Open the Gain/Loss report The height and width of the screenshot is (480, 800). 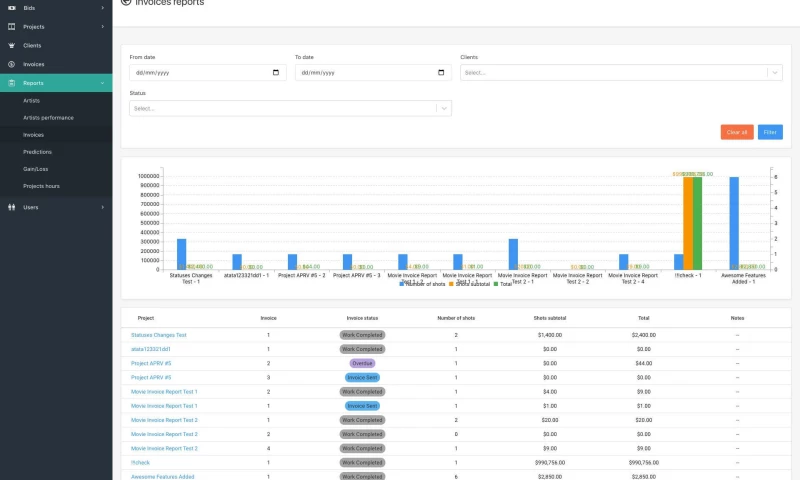pos(36,169)
